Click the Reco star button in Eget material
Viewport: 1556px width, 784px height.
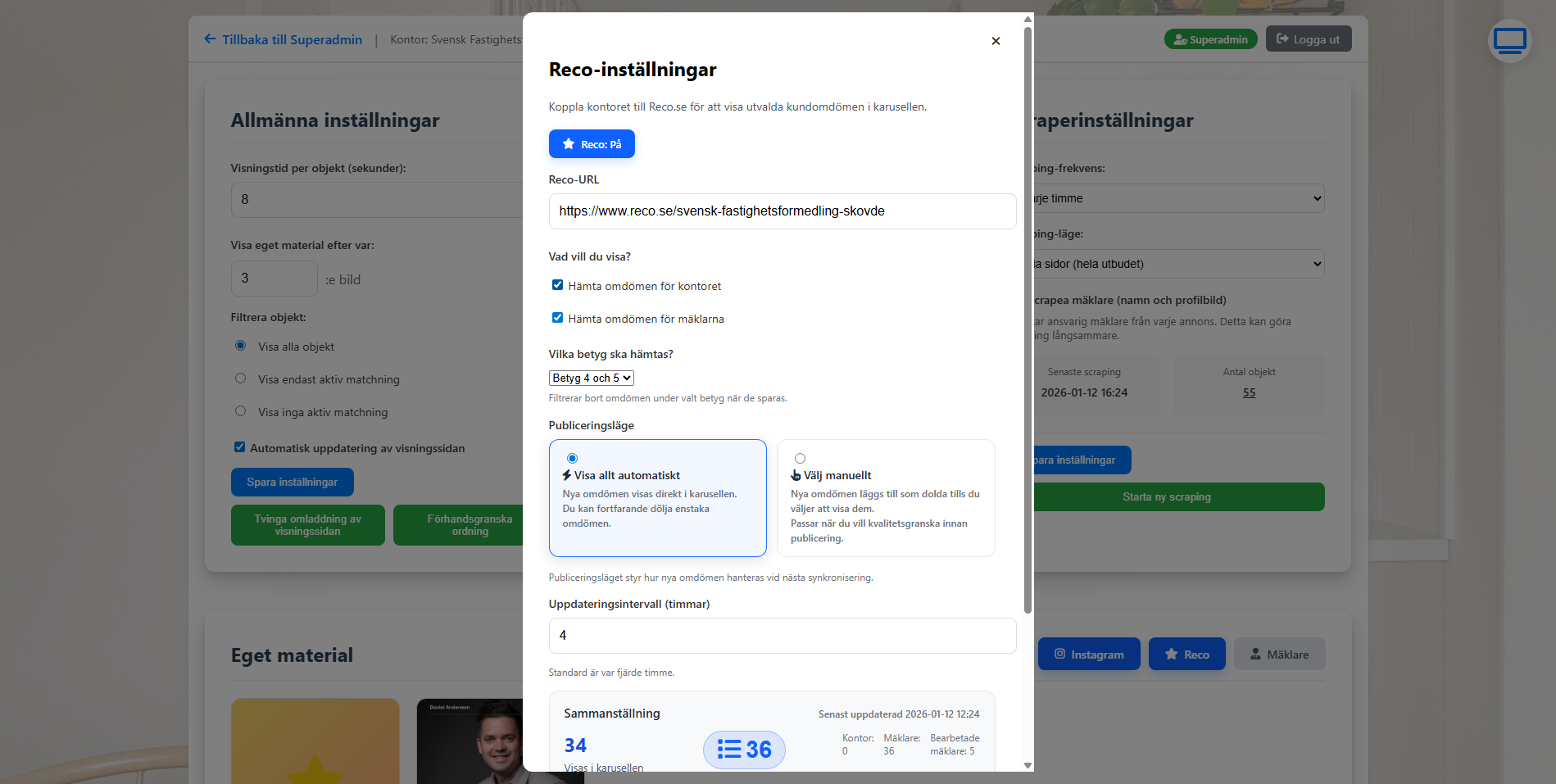[1187, 654]
